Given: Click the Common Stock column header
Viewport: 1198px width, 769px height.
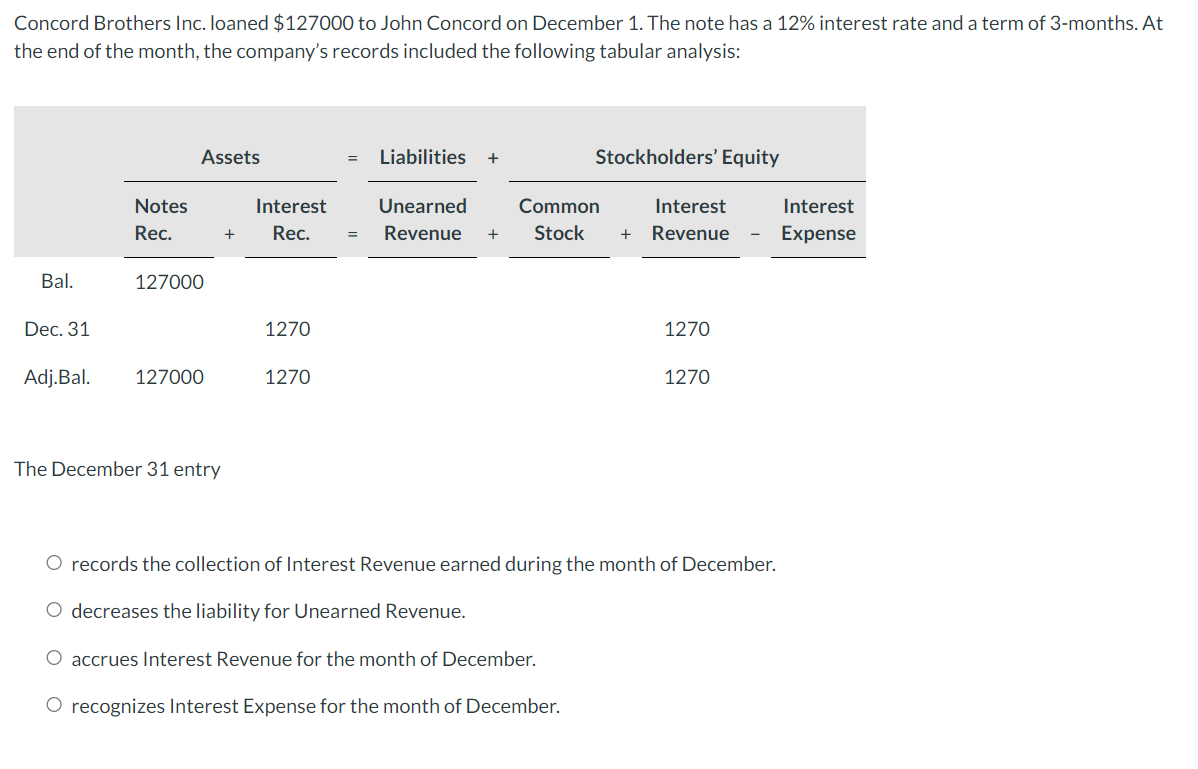Looking at the screenshot, I should tap(559, 219).
